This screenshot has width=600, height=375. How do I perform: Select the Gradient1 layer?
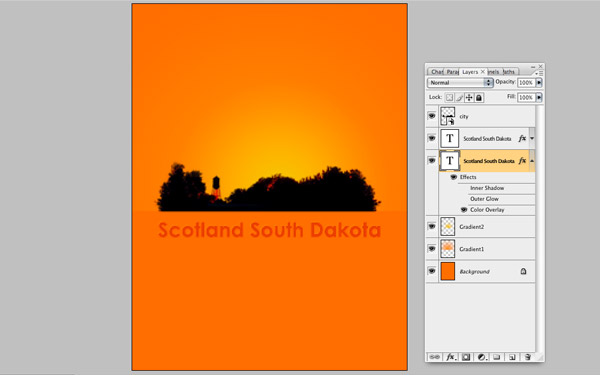coord(480,249)
